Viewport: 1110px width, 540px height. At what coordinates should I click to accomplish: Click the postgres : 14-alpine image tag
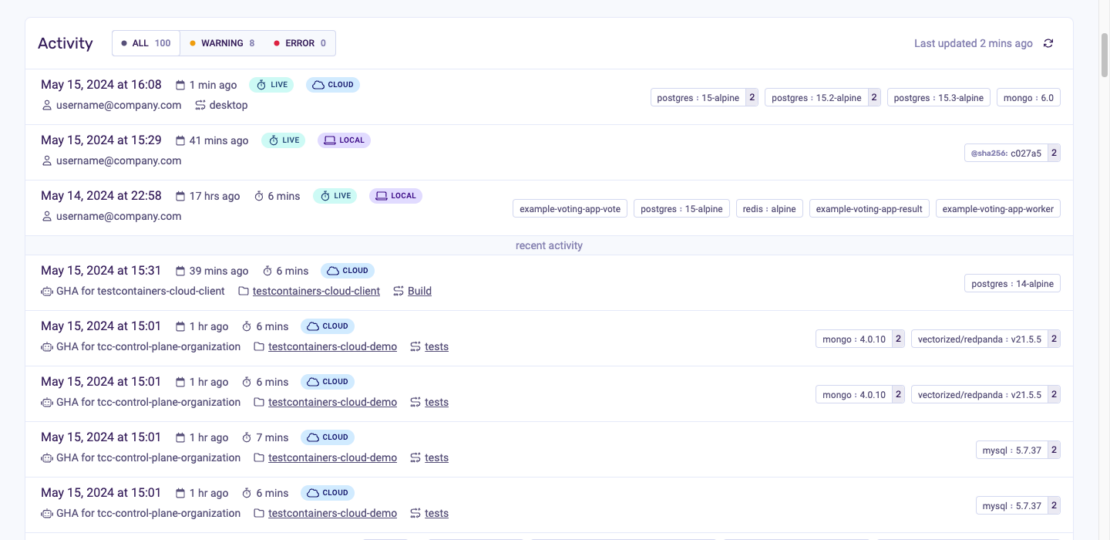[x=1012, y=284]
